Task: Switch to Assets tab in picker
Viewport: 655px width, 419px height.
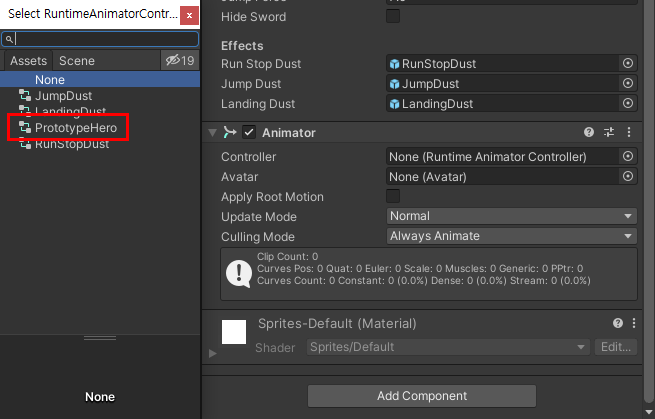Action: coord(28,61)
